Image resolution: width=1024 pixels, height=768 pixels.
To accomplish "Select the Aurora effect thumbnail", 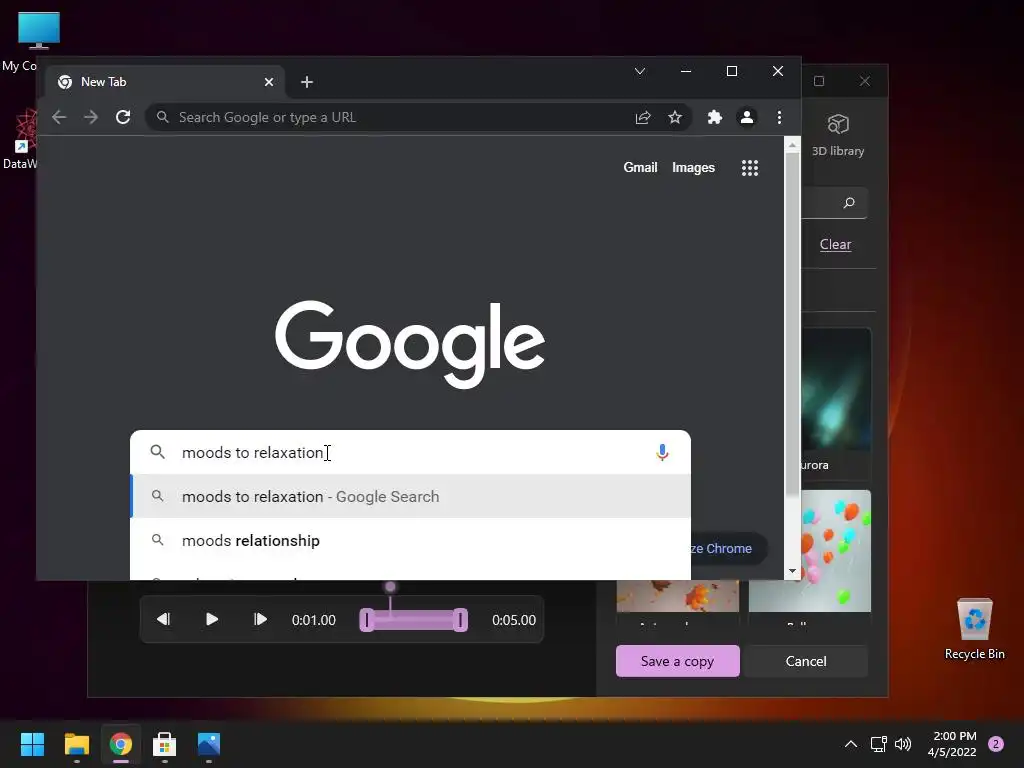I will [836, 389].
